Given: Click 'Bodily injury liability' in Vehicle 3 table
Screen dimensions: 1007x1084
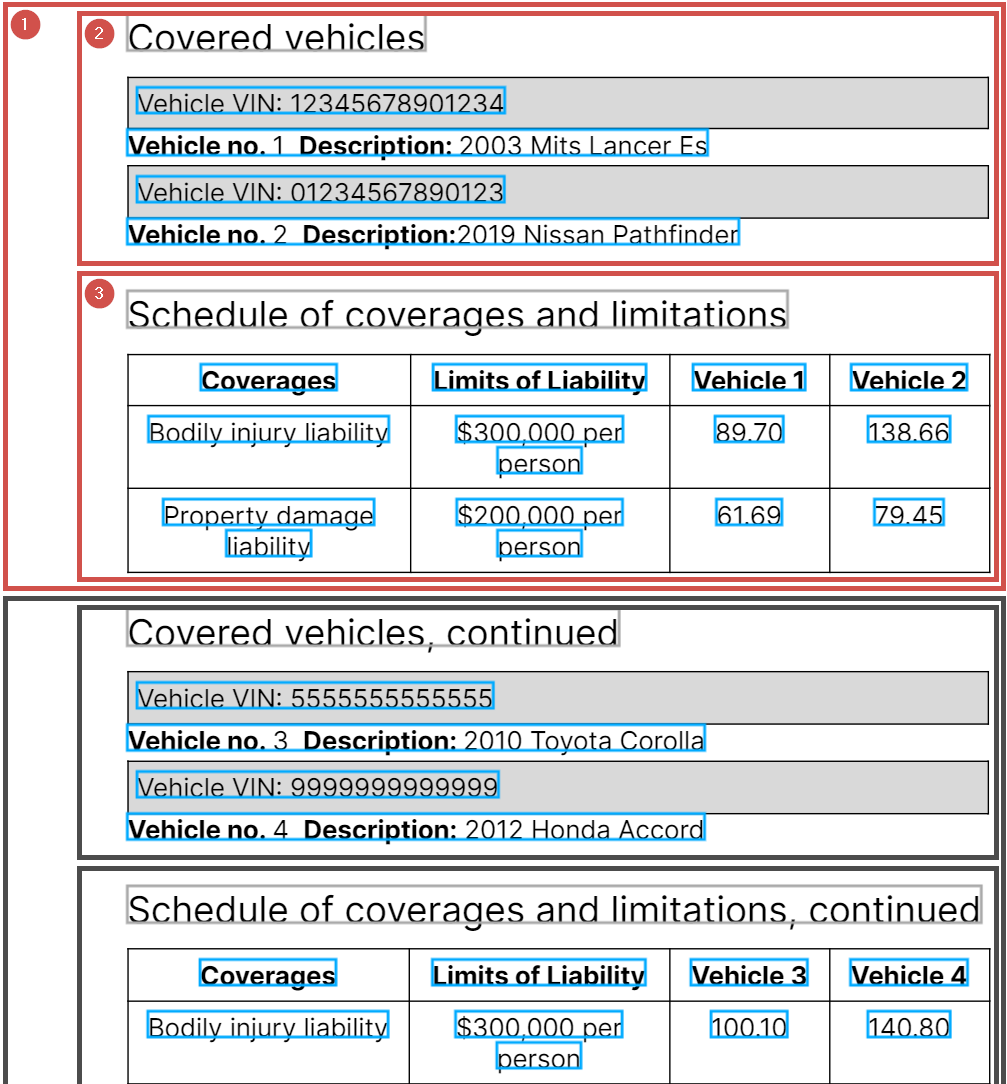Looking at the screenshot, I should (x=268, y=1025).
